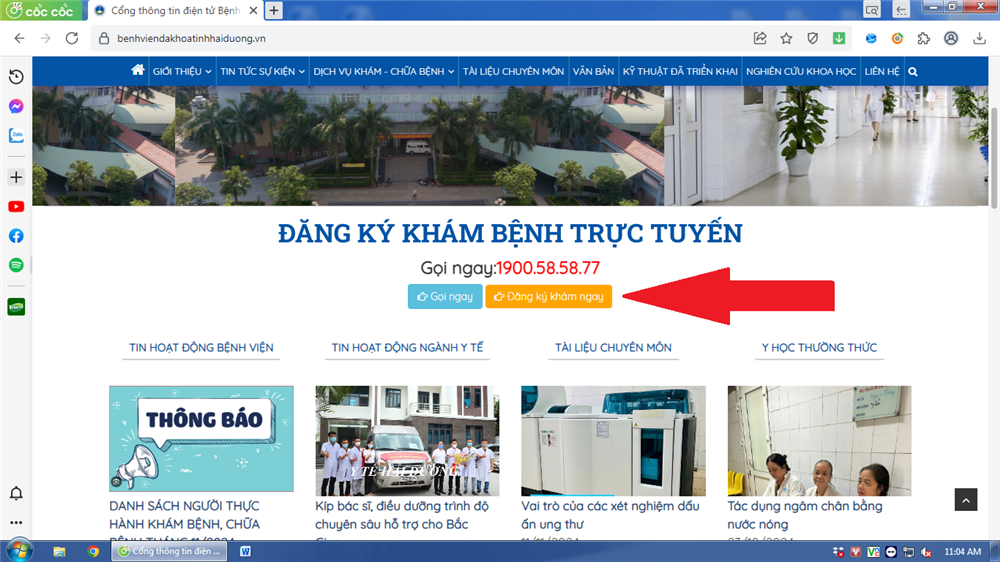The image size is (1000, 562).
Task: Open the THÔNG BÁO article thumbnail
Action: tap(201, 438)
